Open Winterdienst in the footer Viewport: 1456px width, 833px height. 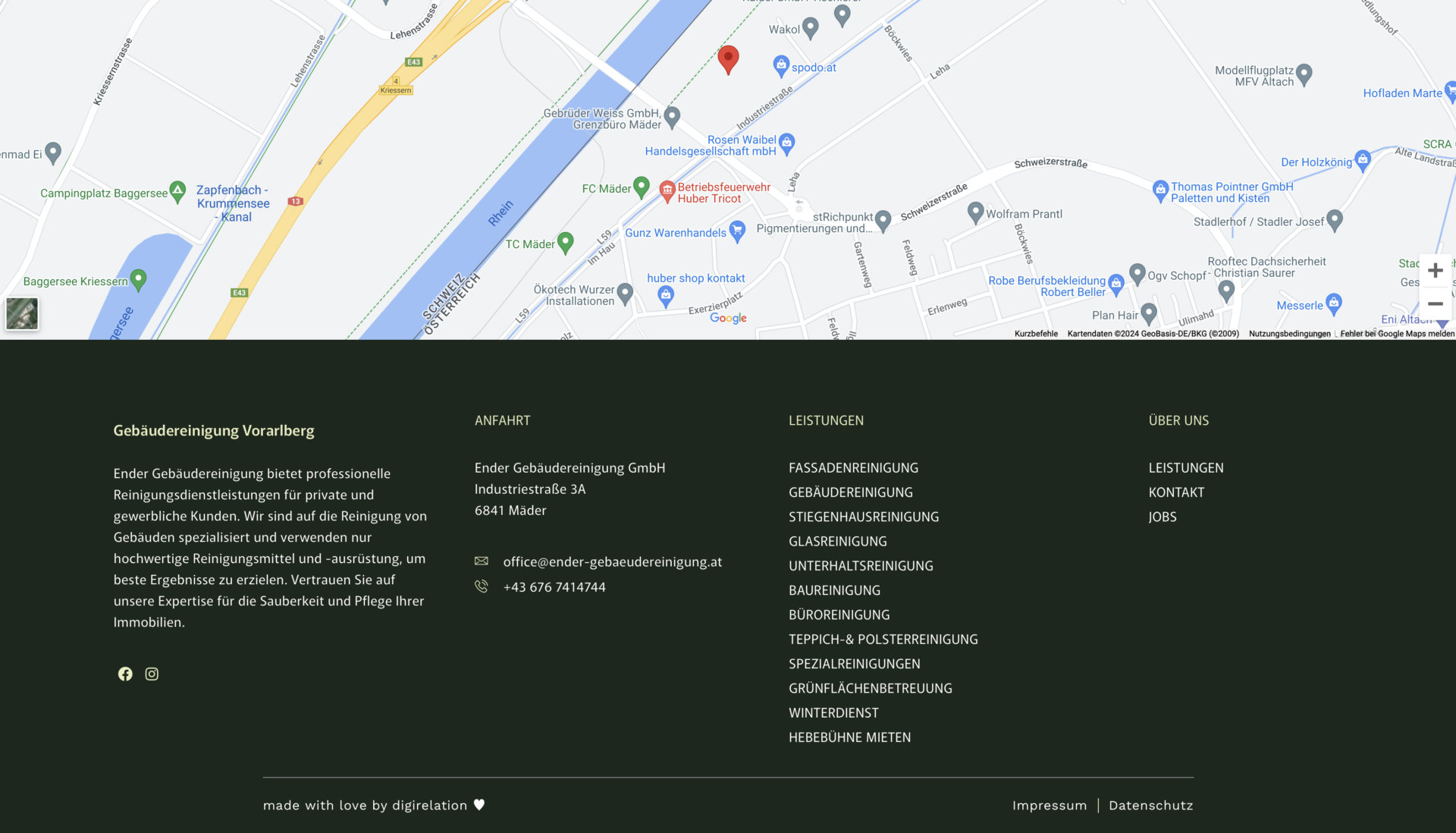tap(833, 713)
